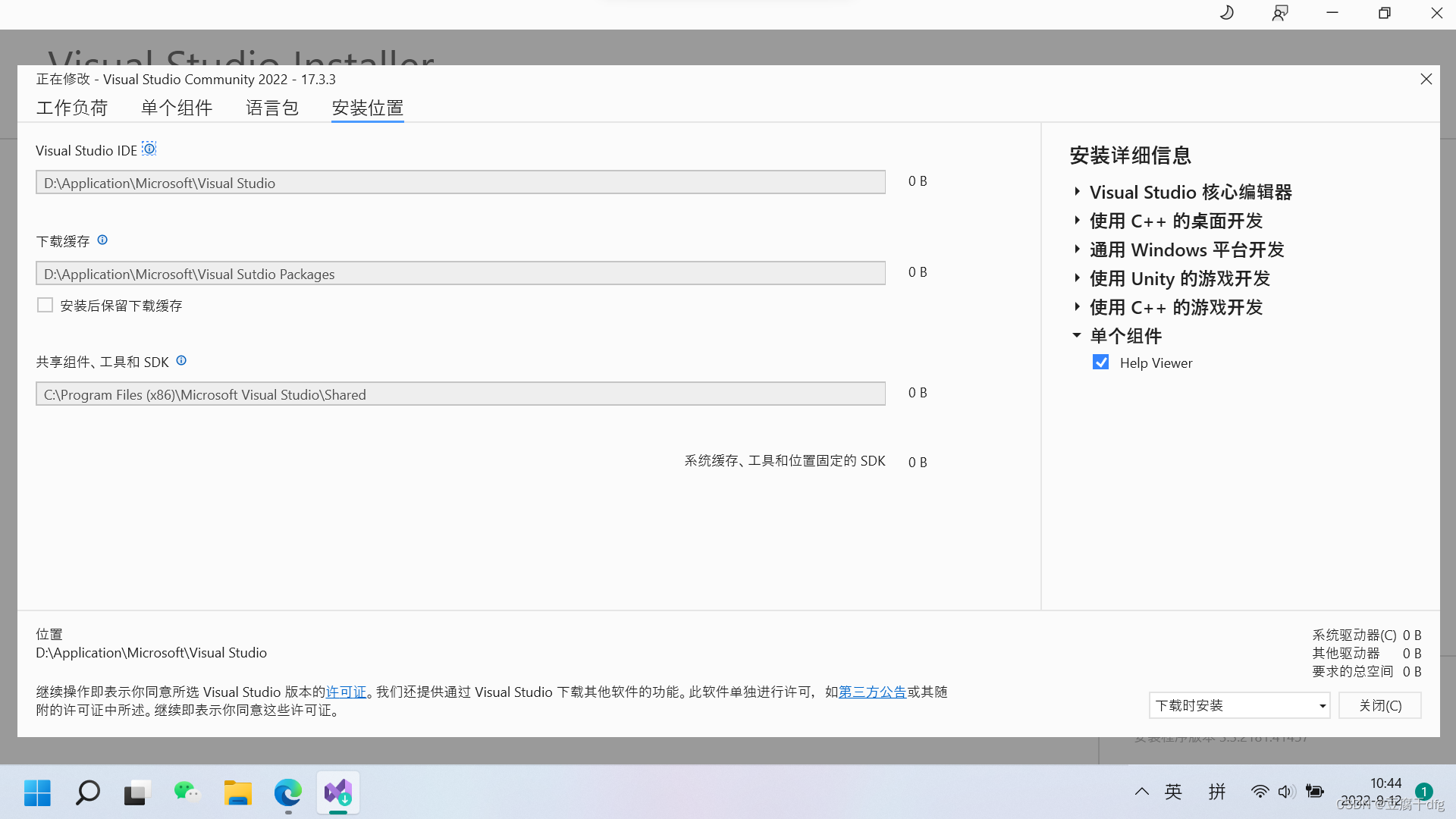
Task: Click the feedback icon in the title bar
Action: pyautogui.click(x=1279, y=13)
